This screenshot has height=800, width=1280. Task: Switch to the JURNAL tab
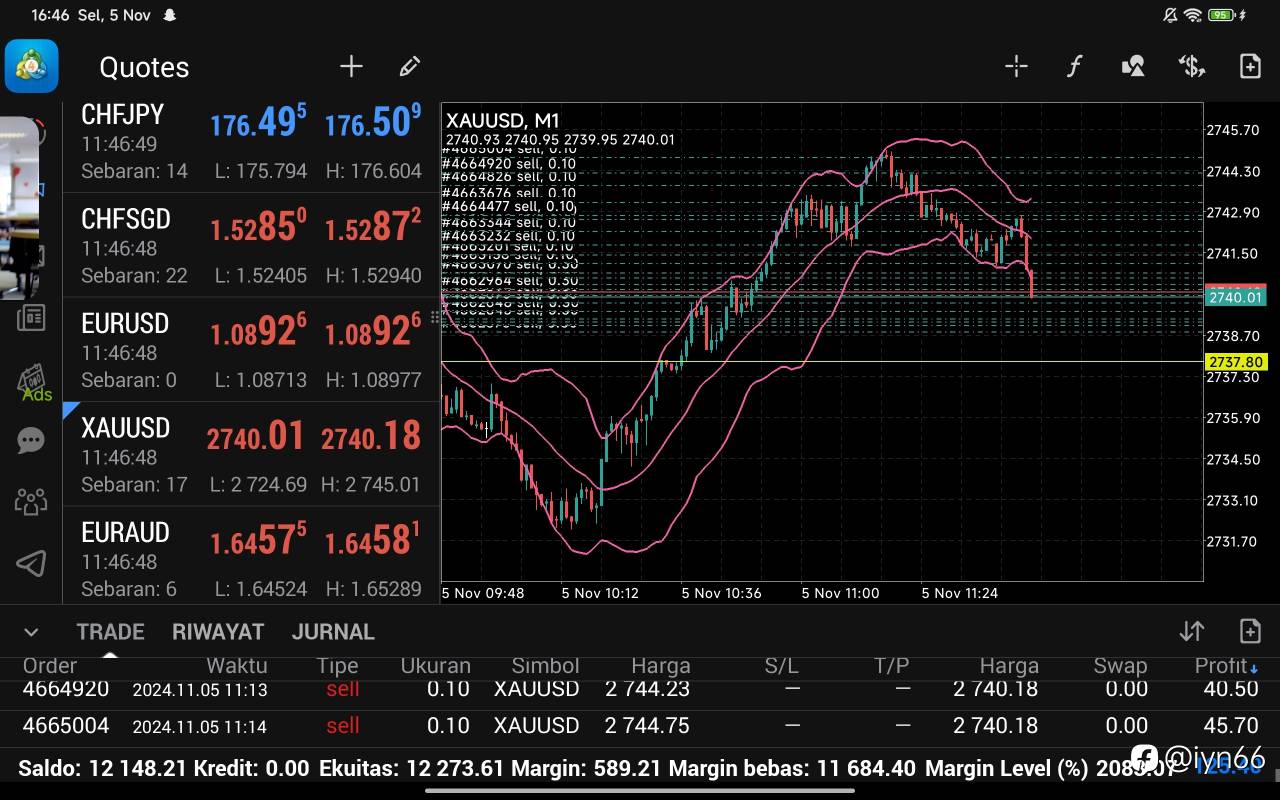(333, 632)
